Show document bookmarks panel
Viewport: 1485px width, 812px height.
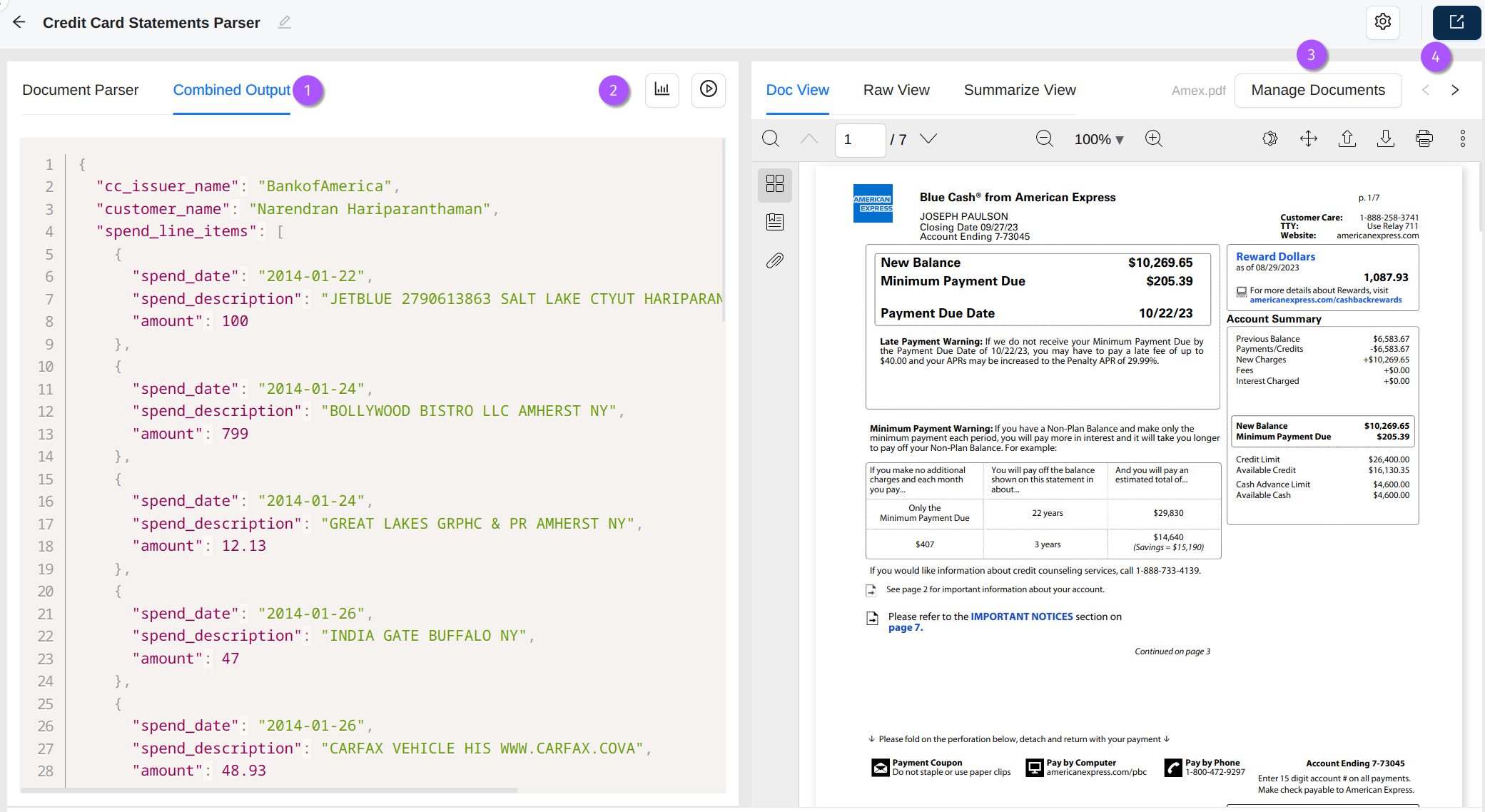pyautogui.click(x=775, y=222)
